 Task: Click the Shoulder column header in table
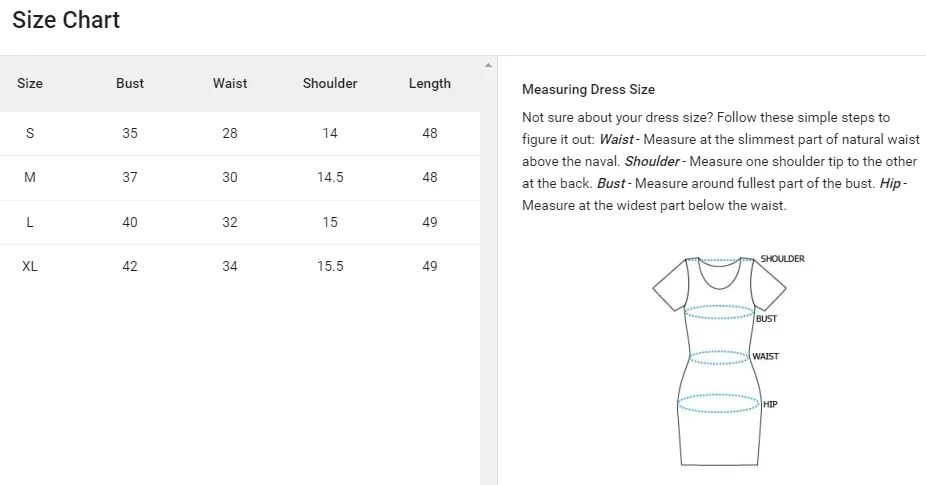(330, 84)
